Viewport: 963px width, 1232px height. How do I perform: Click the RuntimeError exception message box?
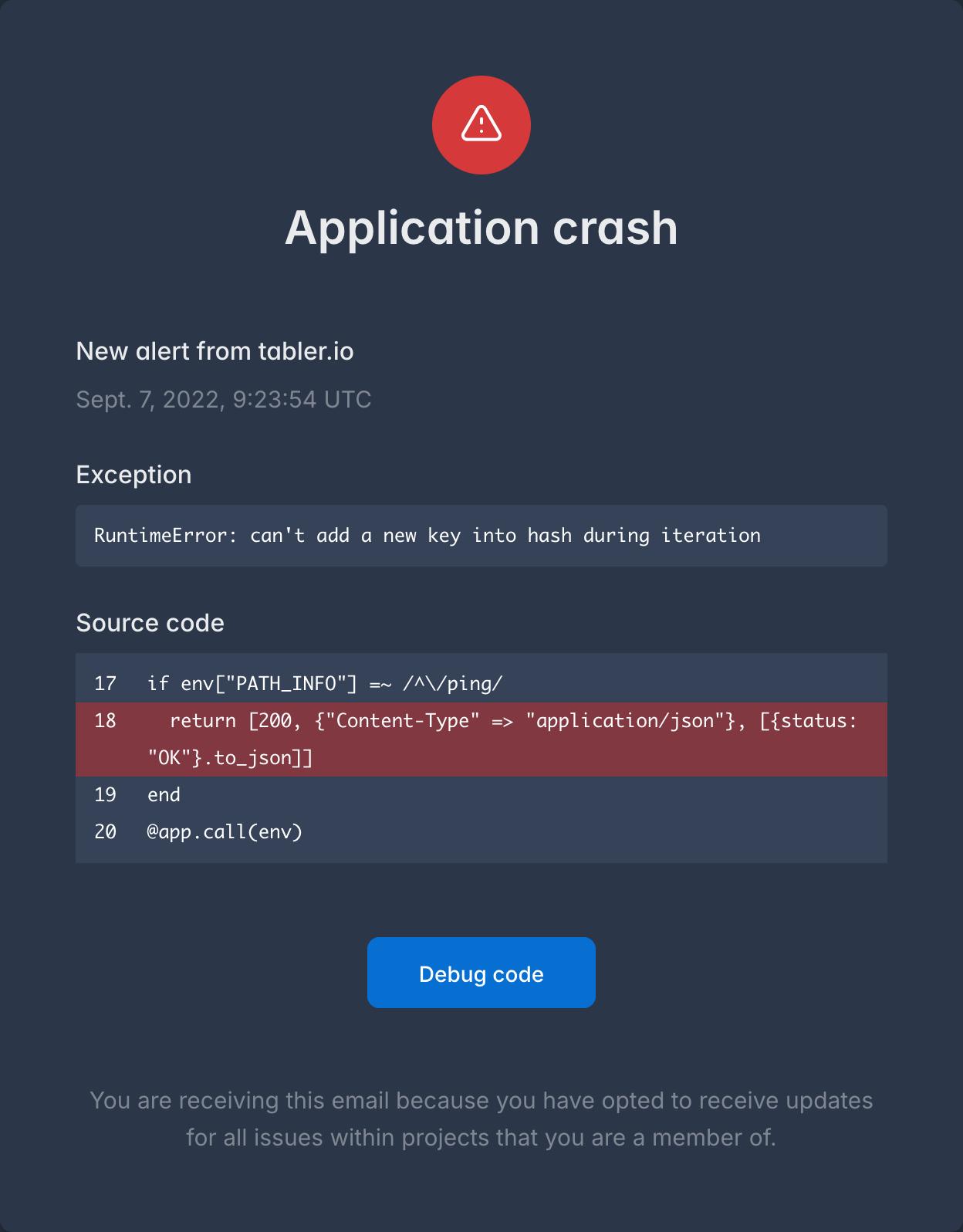click(x=481, y=536)
